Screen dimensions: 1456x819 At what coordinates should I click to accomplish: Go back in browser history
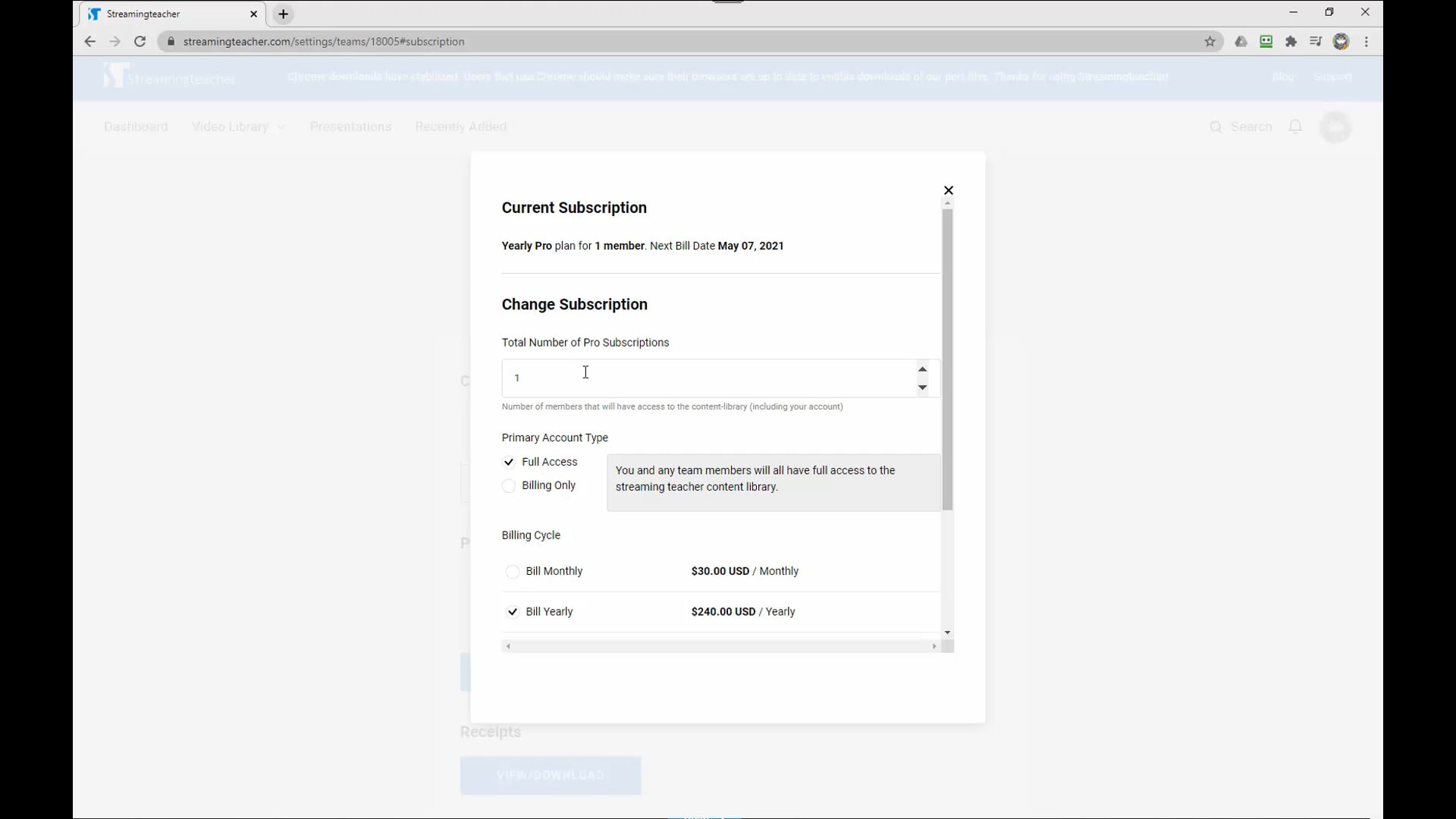click(x=90, y=42)
